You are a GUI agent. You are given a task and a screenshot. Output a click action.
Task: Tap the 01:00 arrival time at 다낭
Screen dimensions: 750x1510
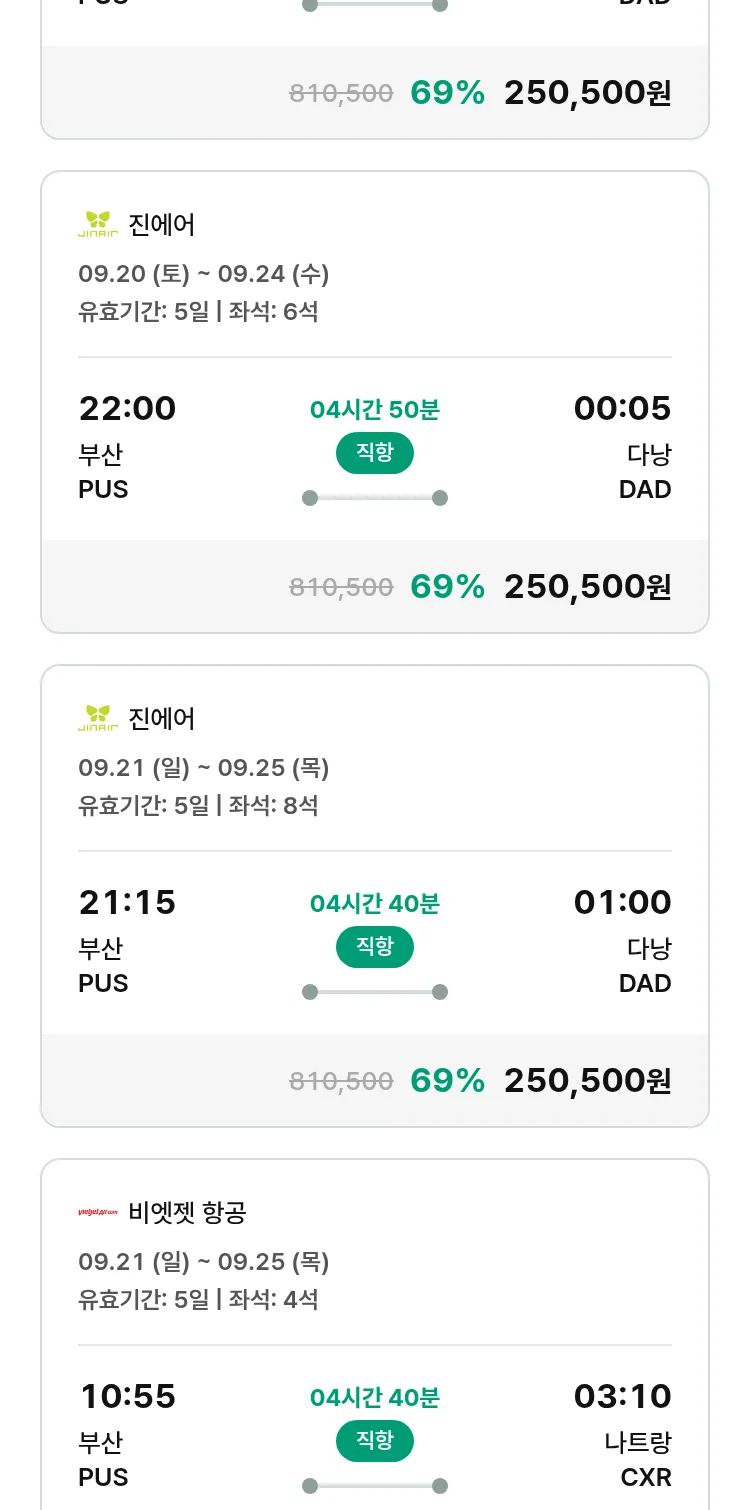[x=622, y=902]
